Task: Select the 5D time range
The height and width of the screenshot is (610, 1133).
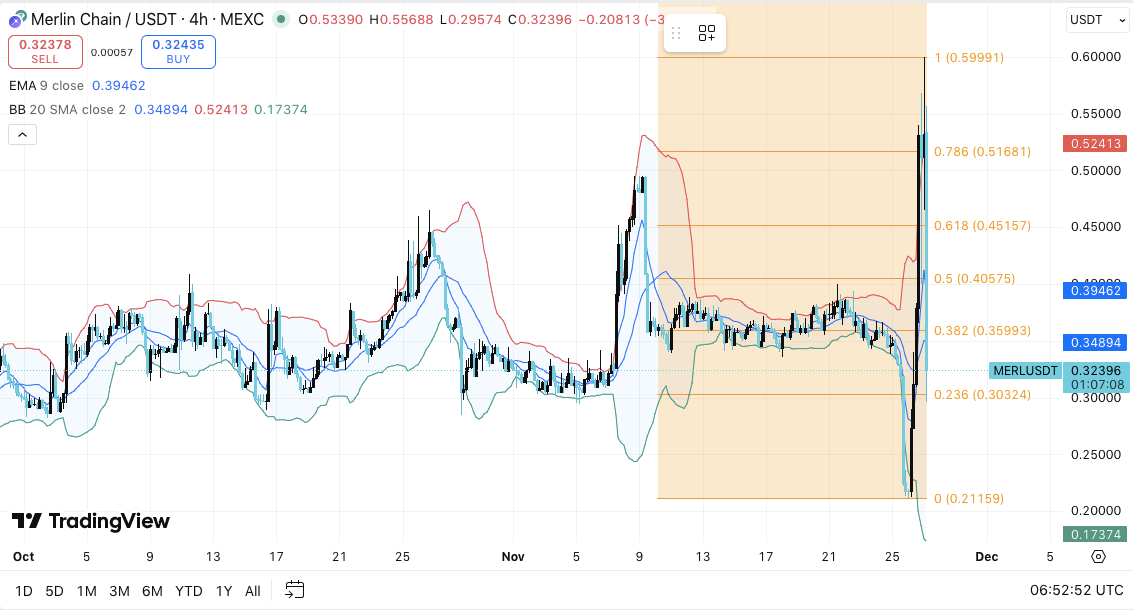Action: tap(54, 590)
